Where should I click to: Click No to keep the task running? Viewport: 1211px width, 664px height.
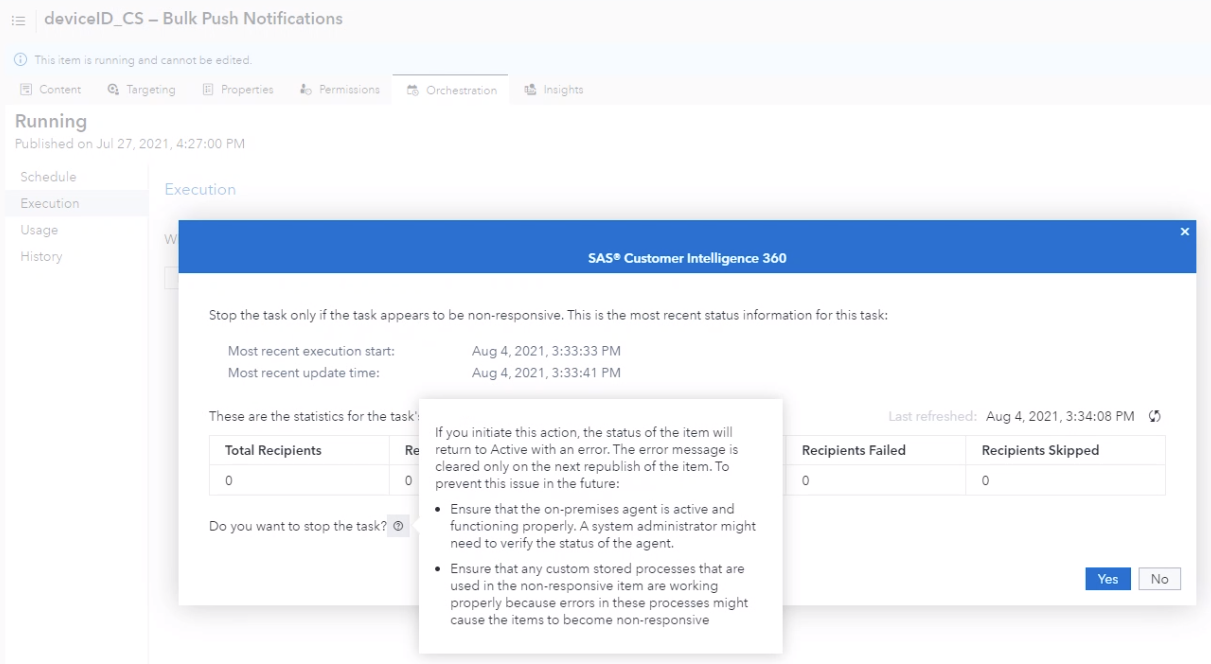point(1159,578)
